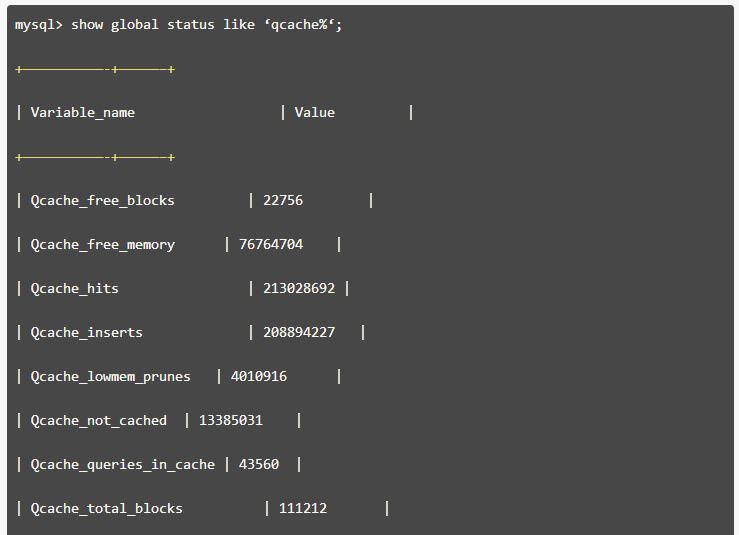Screen dimensions: 739x535
Task: Select the Qcache_hits variable name
Action: click(74, 288)
